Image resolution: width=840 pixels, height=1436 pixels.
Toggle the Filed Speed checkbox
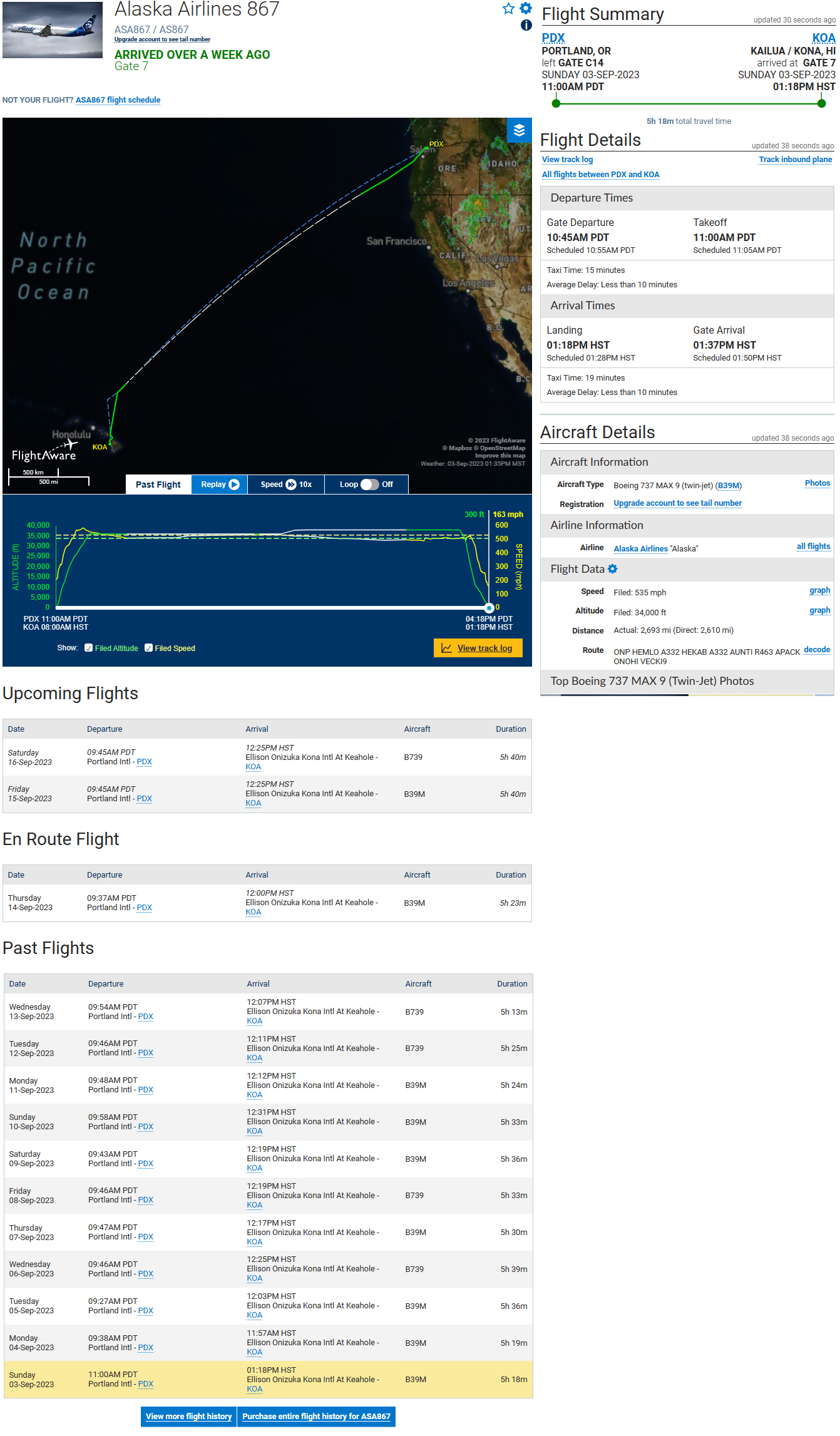(x=149, y=648)
